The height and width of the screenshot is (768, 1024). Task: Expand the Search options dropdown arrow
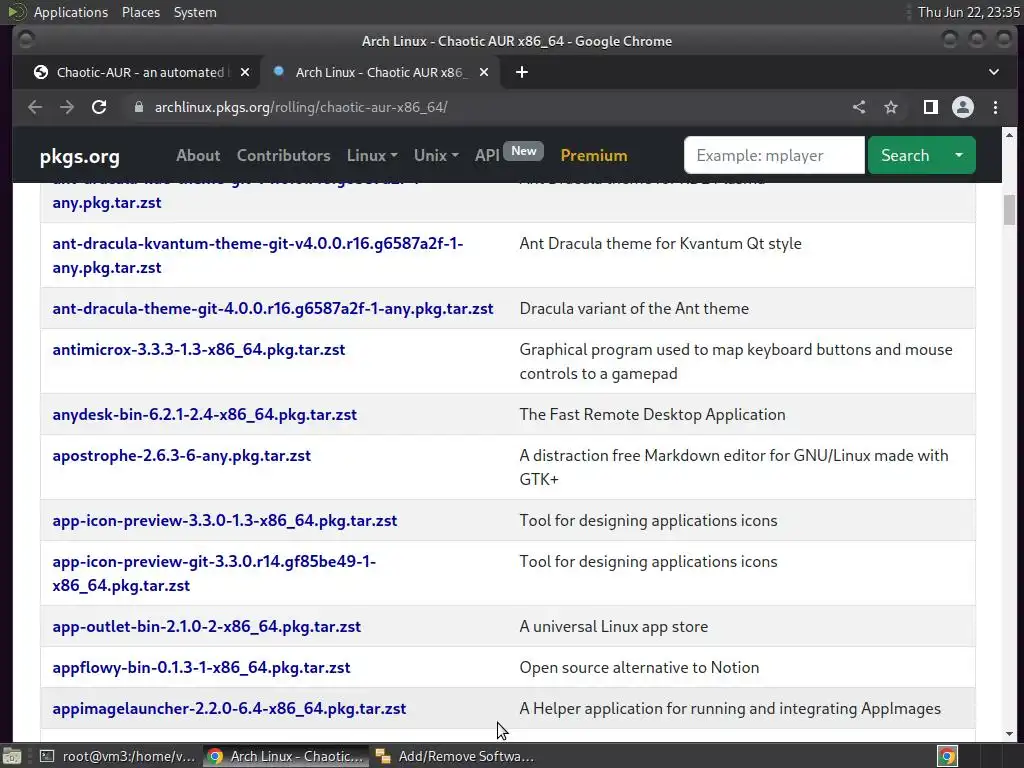coord(959,155)
